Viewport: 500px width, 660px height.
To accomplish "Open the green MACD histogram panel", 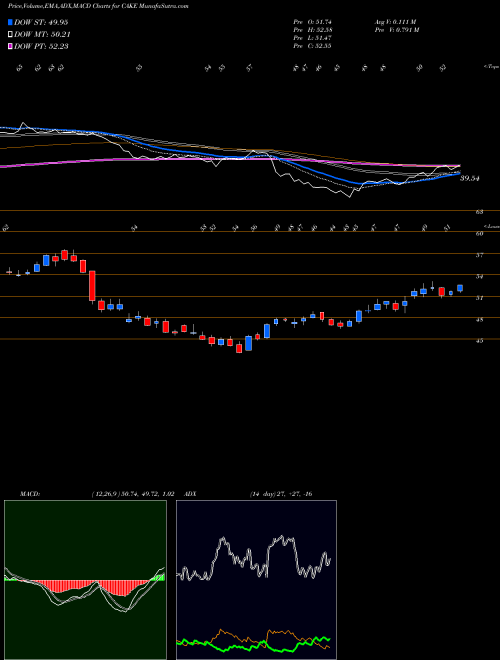I will [x=85, y=580].
